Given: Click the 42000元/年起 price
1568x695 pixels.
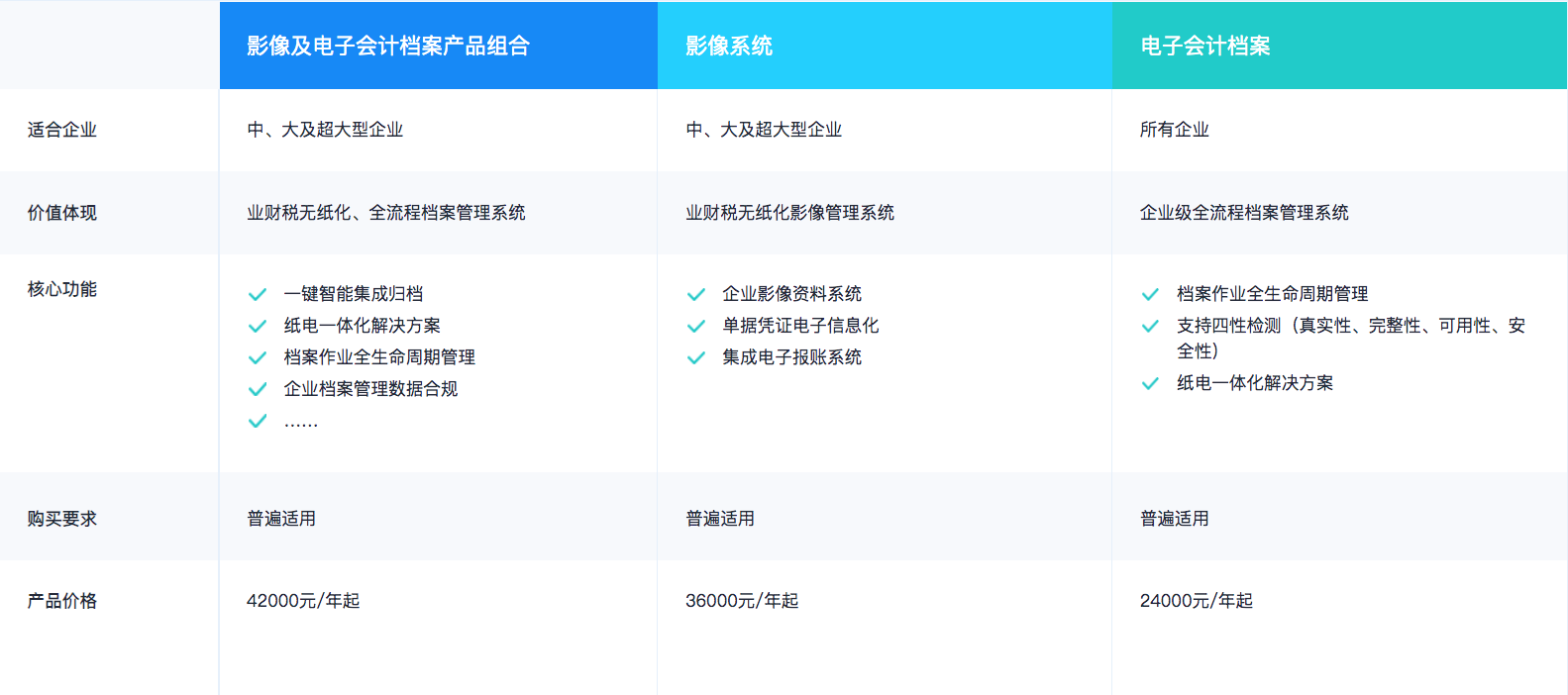Looking at the screenshot, I should point(303,601).
